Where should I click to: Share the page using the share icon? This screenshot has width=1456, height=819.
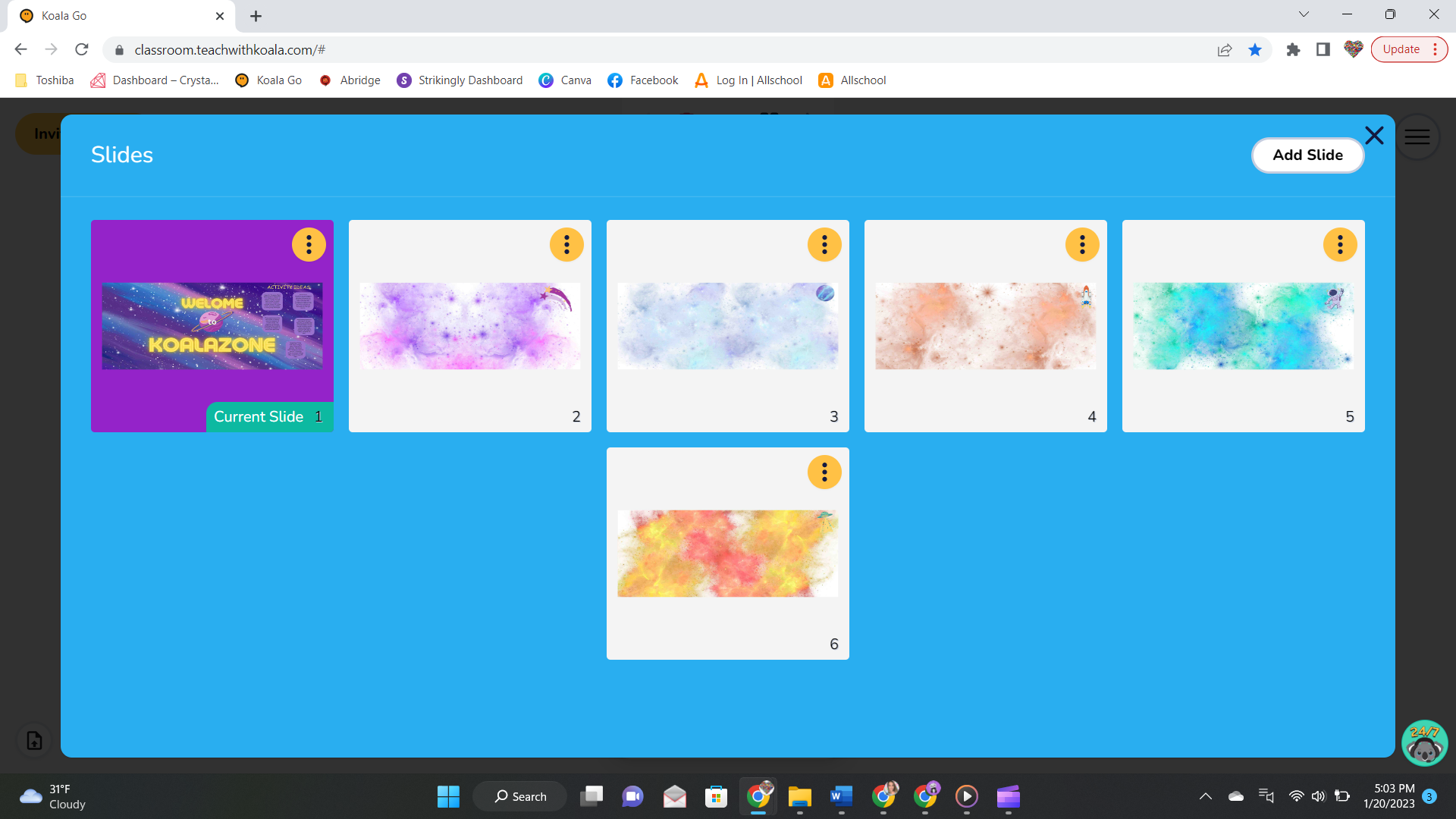tap(1225, 49)
